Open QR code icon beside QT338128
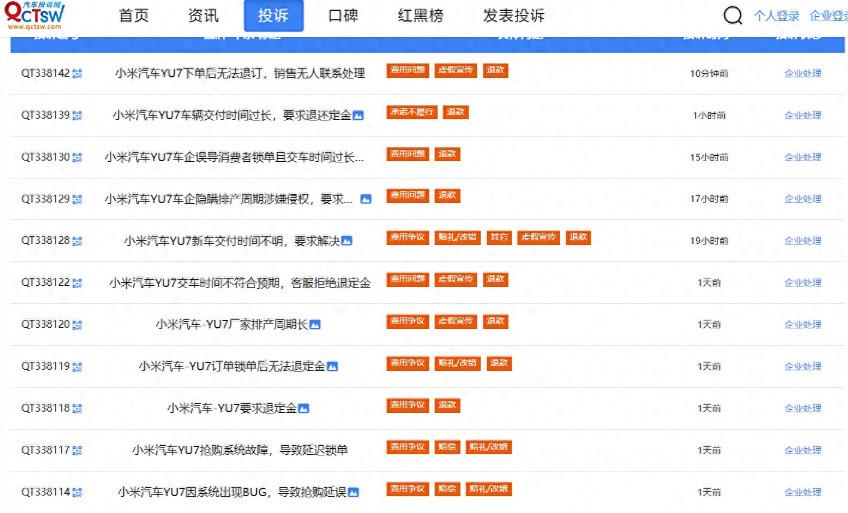The image size is (848, 513). click(77, 241)
